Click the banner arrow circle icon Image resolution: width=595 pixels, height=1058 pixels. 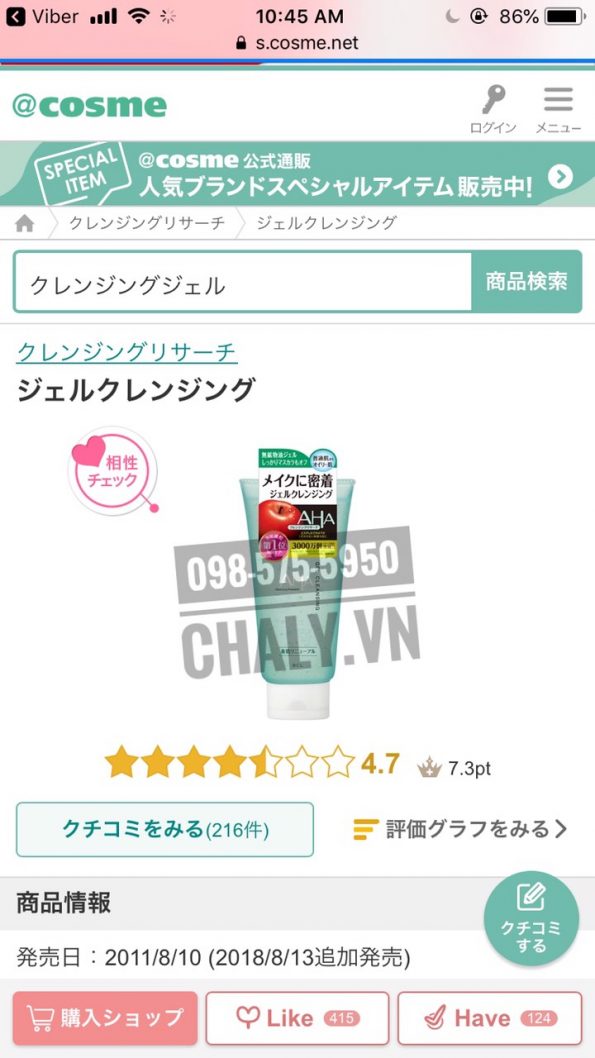tap(560, 177)
